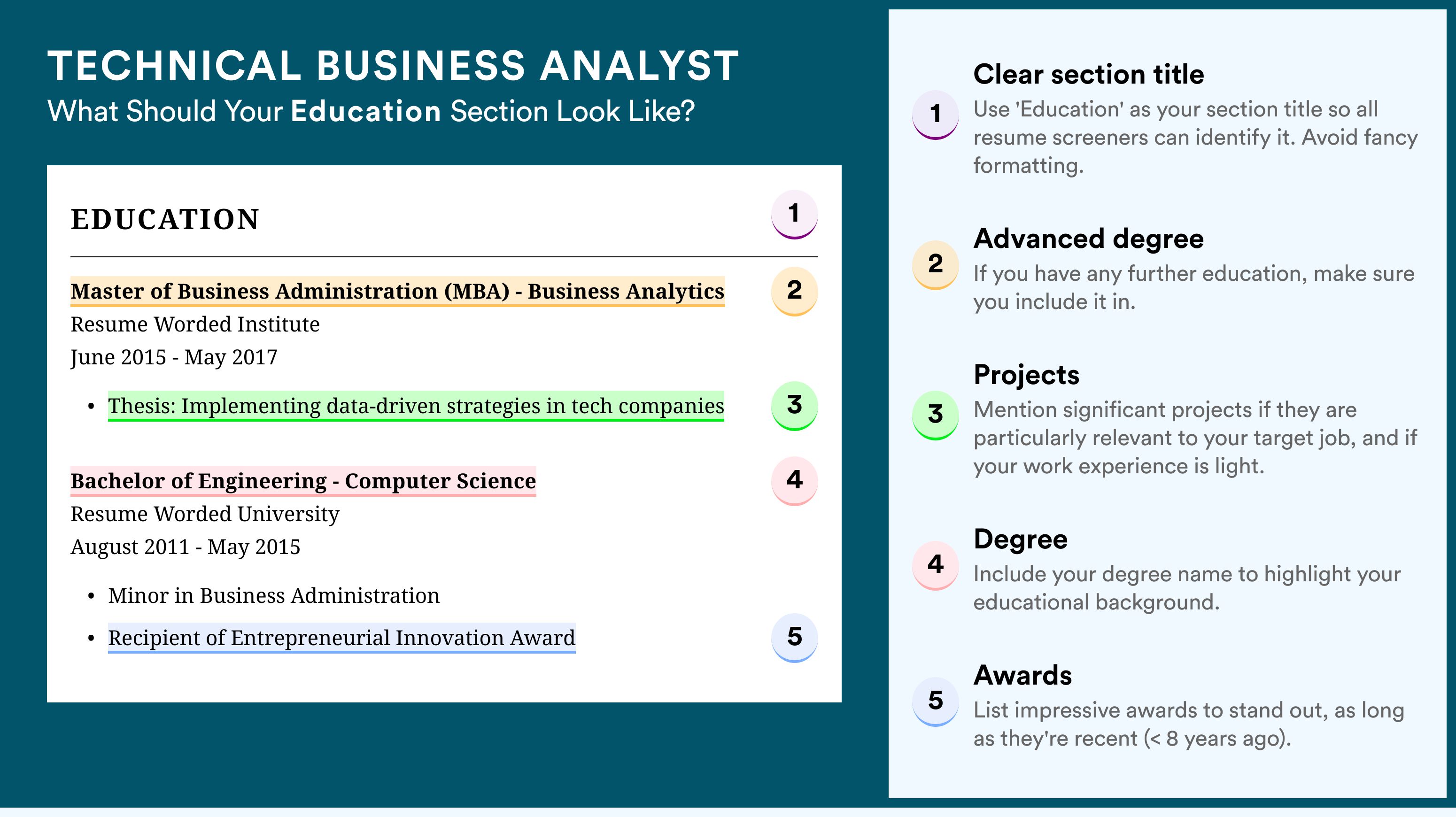
Task: Click the blue number 5 badge beside award line
Action: (794, 638)
